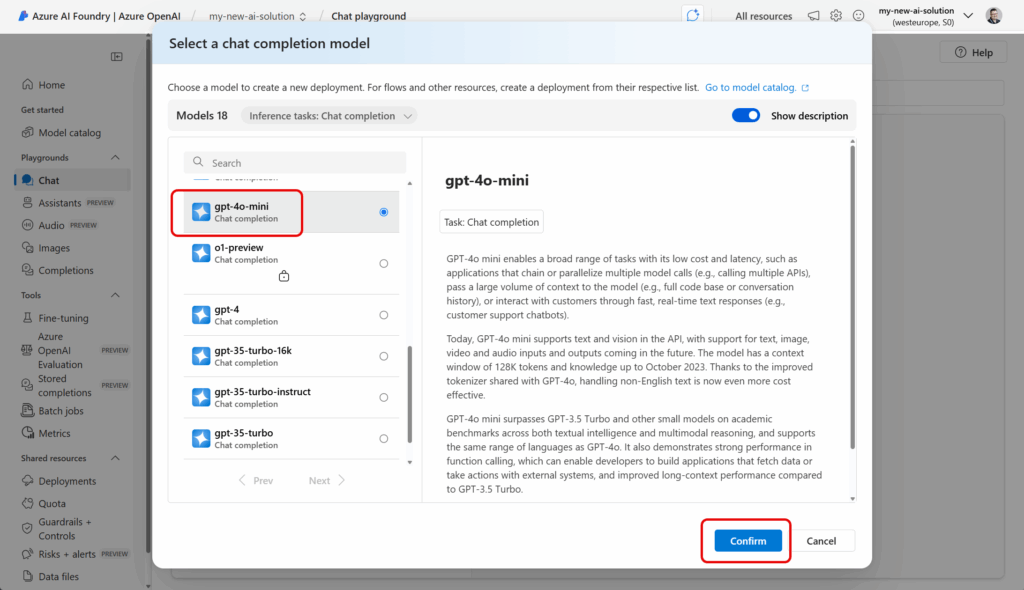Click the description panel scroll-down arrow
This screenshot has height=590, width=1024.
tap(852, 499)
